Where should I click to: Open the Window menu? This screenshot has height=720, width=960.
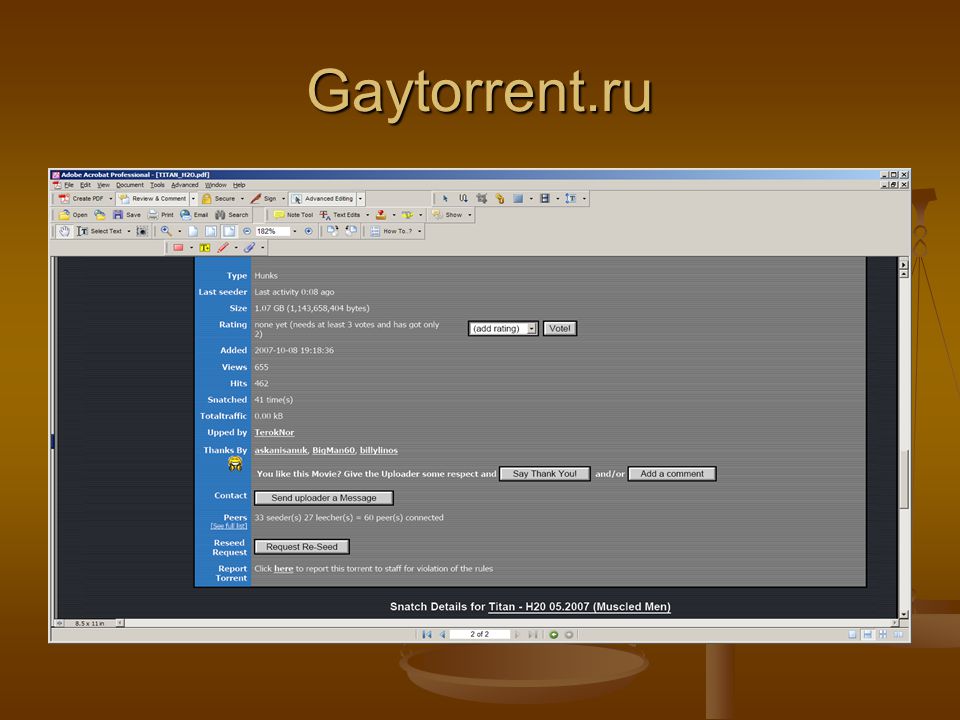coord(216,184)
